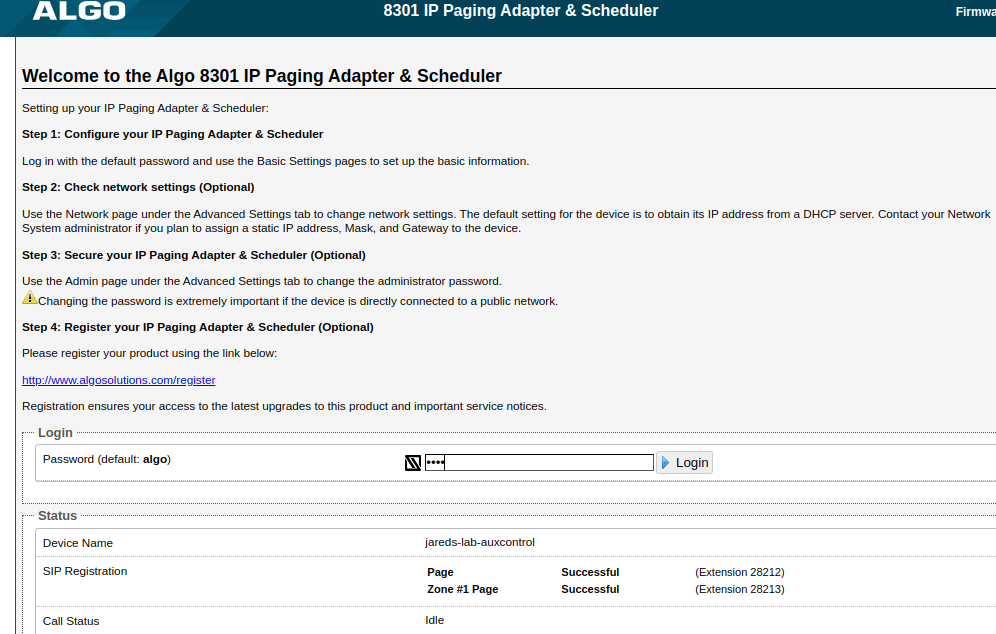Click the Firmware text in top-right header
Image resolution: width=996 pixels, height=634 pixels.
point(975,12)
